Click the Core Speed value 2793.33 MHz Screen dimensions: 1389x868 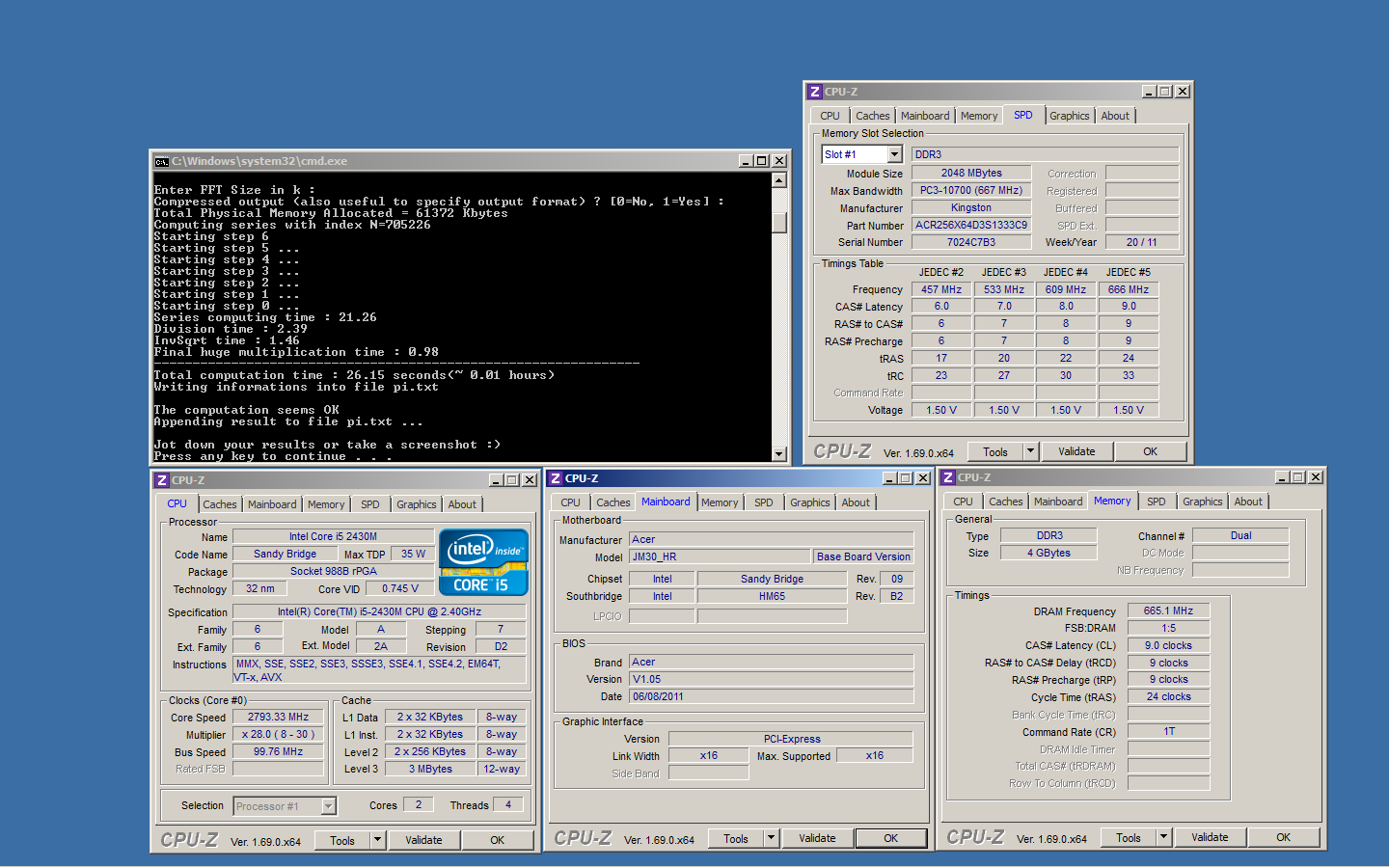click(x=278, y=717)
